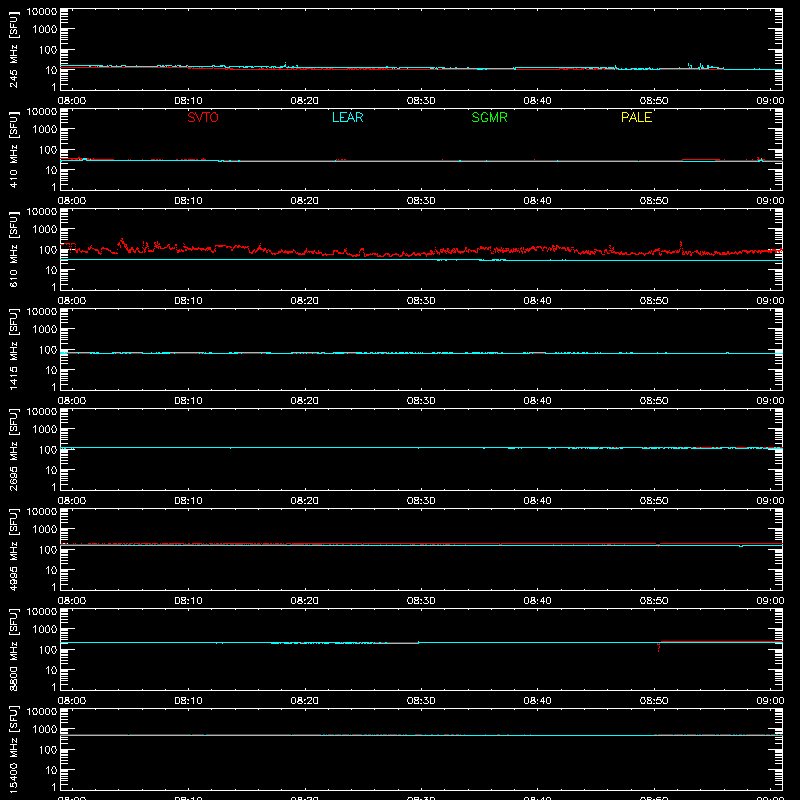
Task: Click the 10 tick on 245 MHz axis
Action: point(51,70)
